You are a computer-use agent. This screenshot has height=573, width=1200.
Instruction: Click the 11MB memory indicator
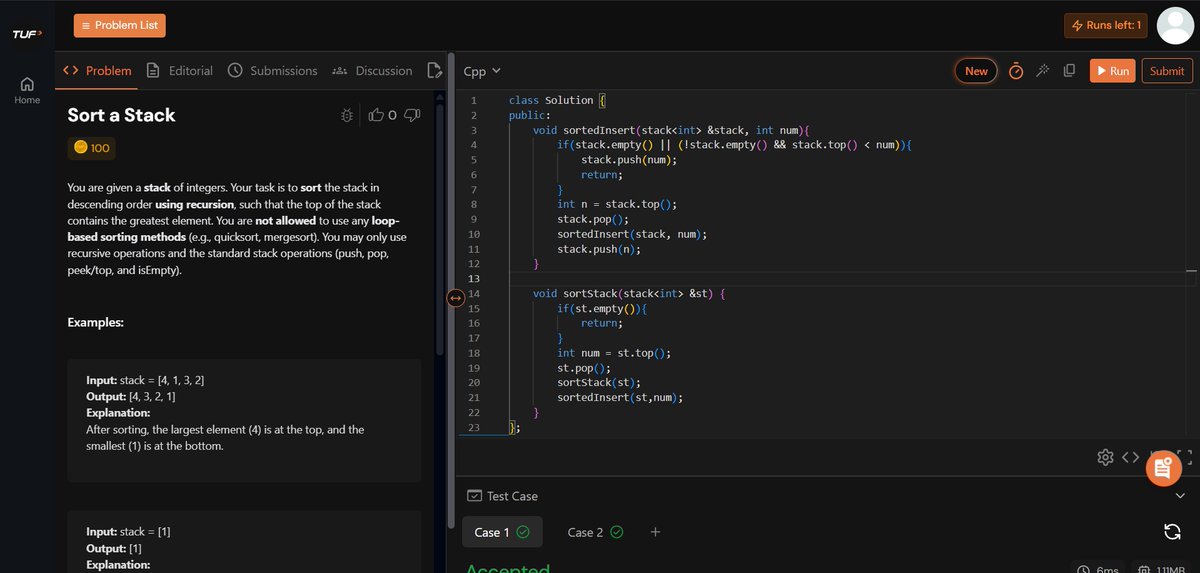point(1159,569)
